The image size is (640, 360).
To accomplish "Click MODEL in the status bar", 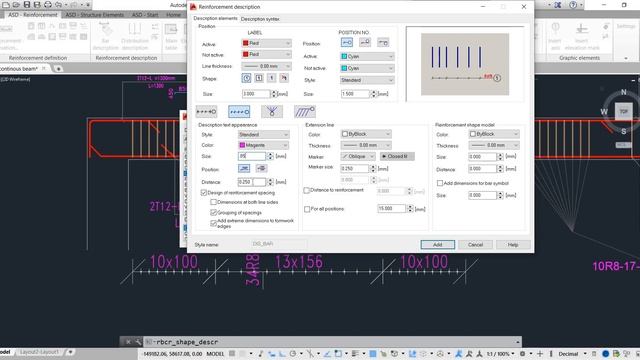I will point(215,353).
